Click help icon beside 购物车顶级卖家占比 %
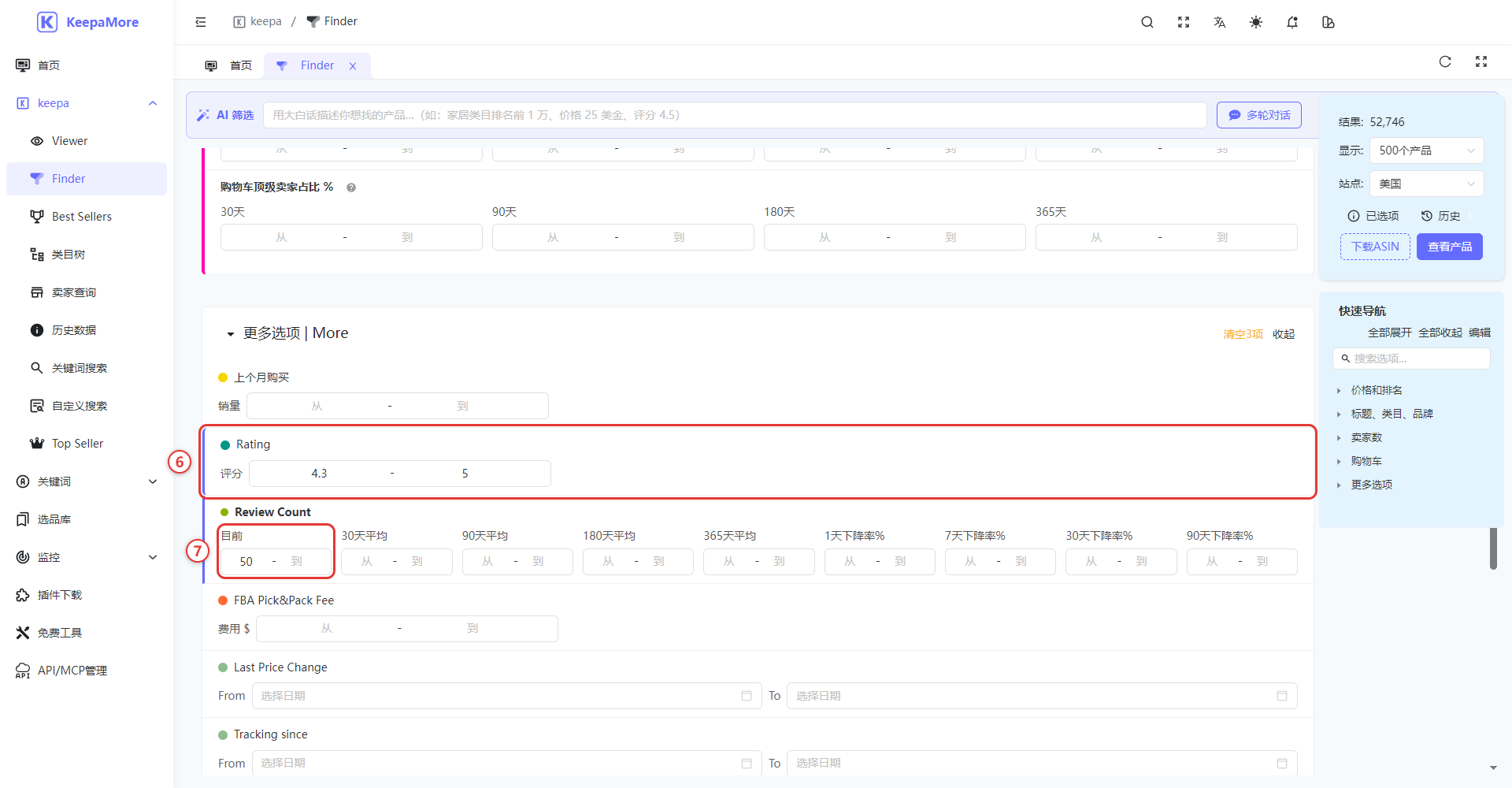This screenshot has width=1512, height=788. tap(351, 188)
